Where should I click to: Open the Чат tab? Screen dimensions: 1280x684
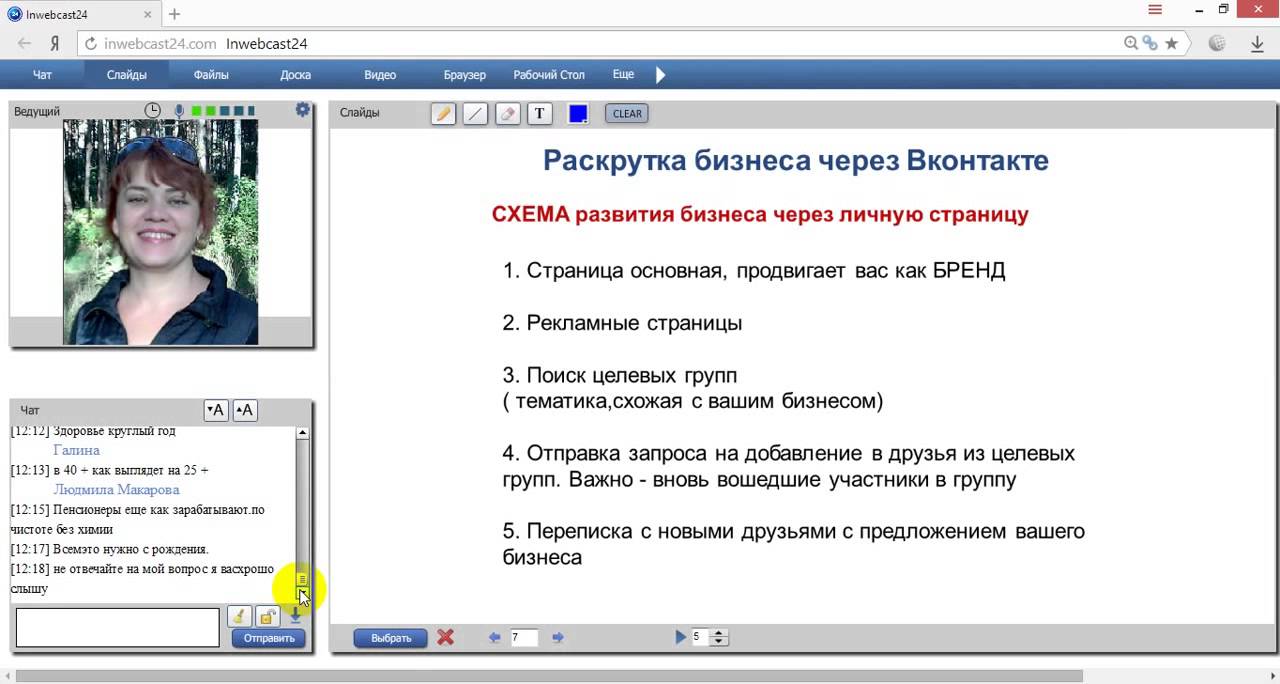[x=42, y=75]
